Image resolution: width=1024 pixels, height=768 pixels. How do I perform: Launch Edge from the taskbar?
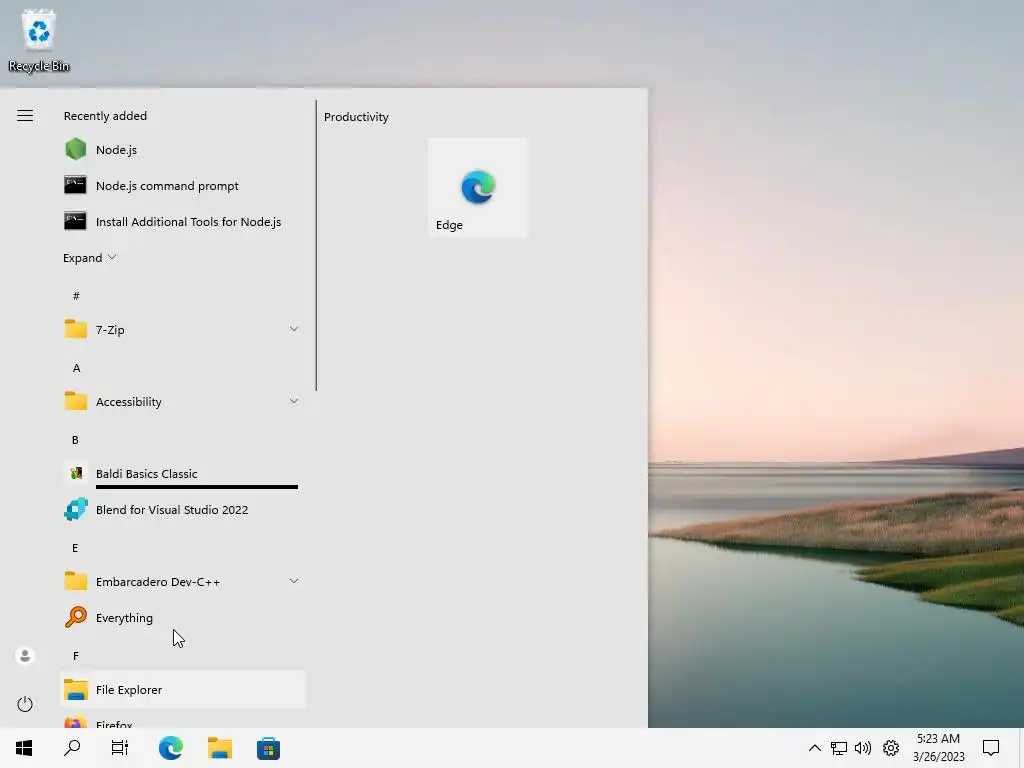click(170, 748)
